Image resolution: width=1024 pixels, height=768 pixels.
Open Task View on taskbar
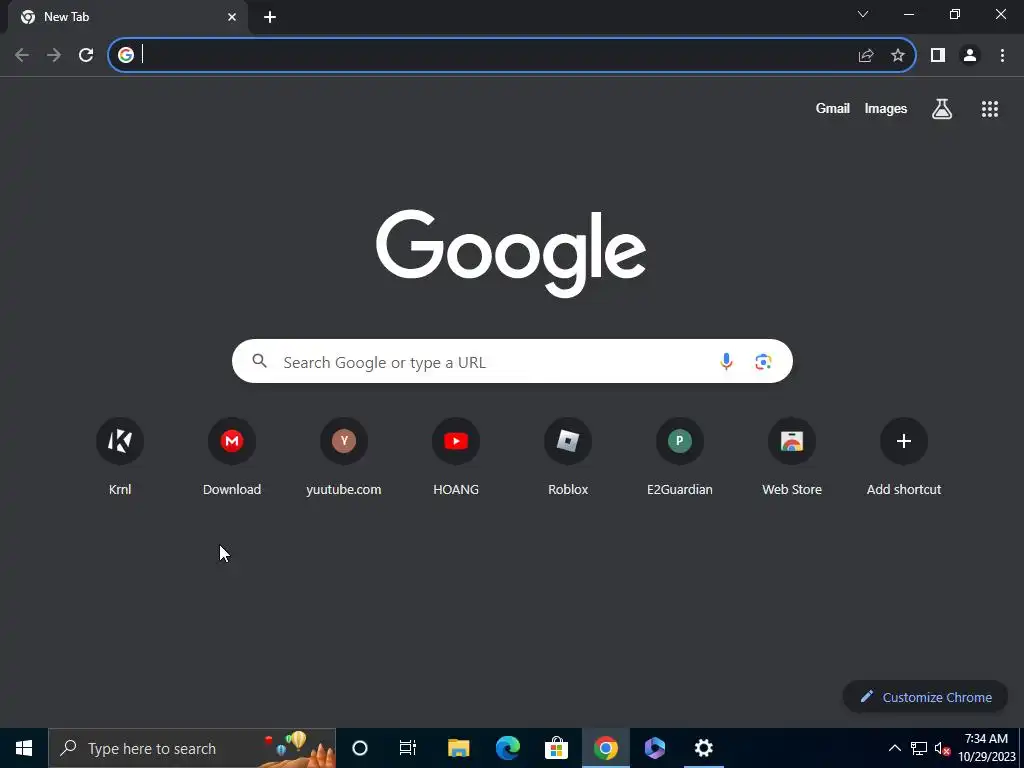(408, 748)
